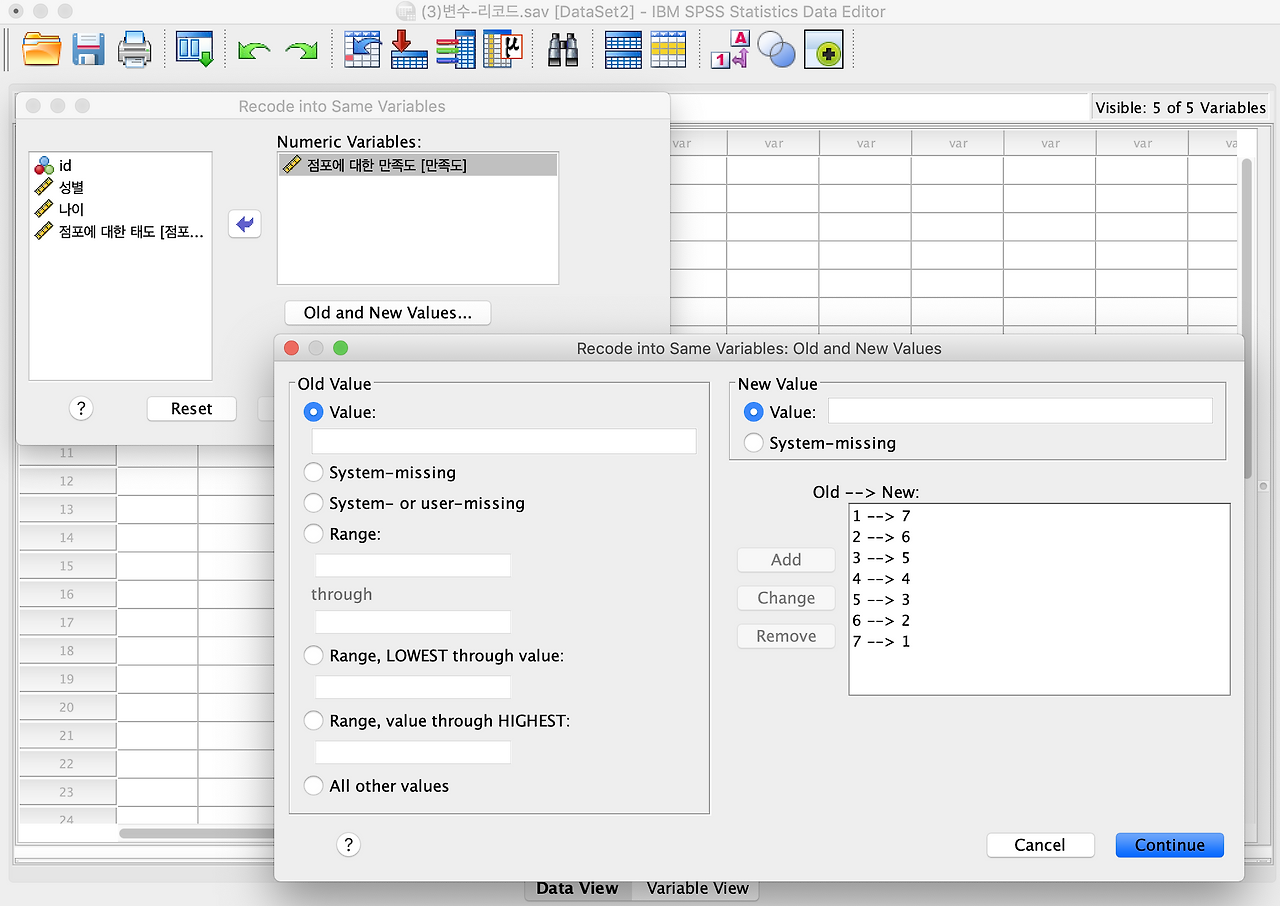Switch to the Variable View tab
This screenshot has height=906, width=1280.
(x=698, y=888)
